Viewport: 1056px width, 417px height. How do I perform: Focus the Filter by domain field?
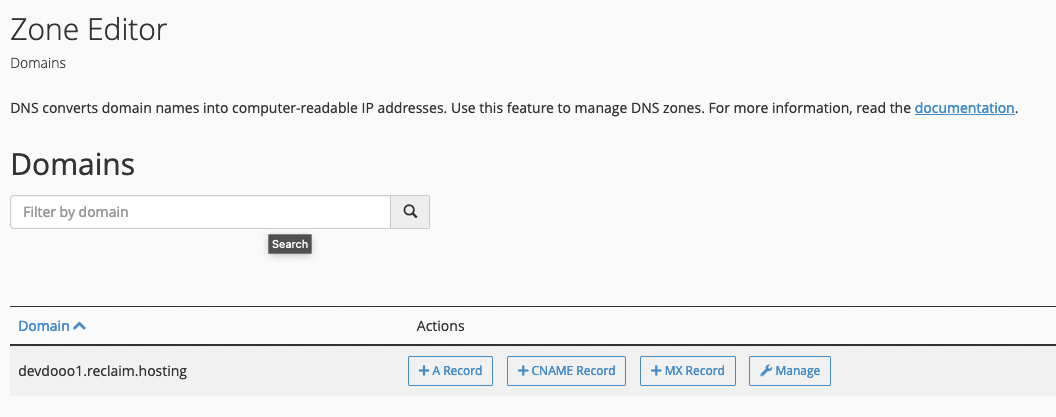click(x=201, y=212)
